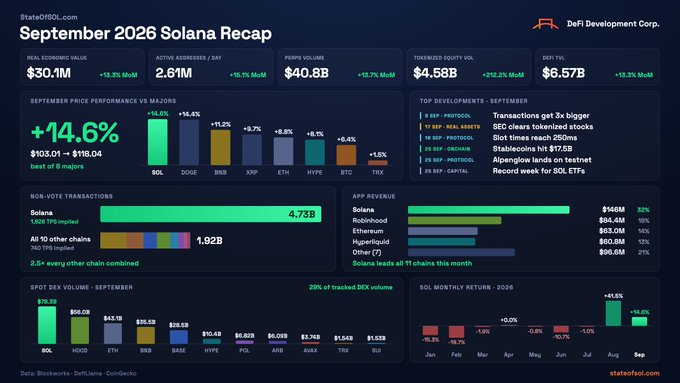This screenshot has height=383, width=680.
Task: Select the Active Addresses 2.61M figure
Action: pyautogui.click(x=173, y=73)
